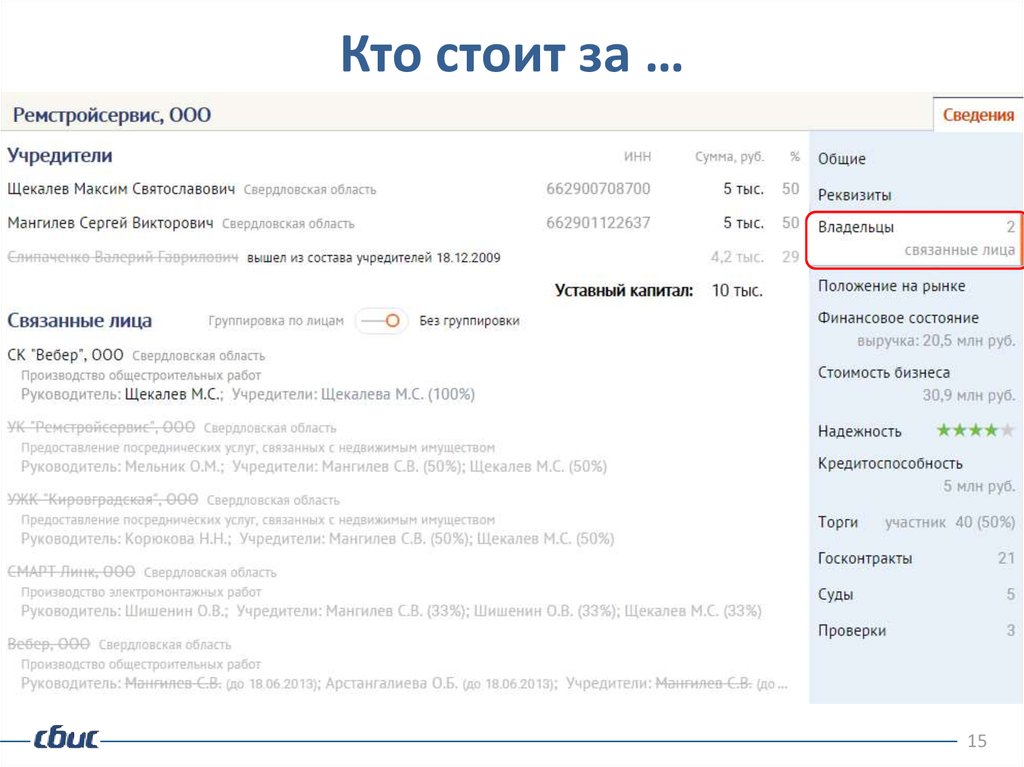Image resolution: width=1024 pixels, height=767 pixels.
Task: Open Положение на рынке section
Action: [x=892, y=286]
